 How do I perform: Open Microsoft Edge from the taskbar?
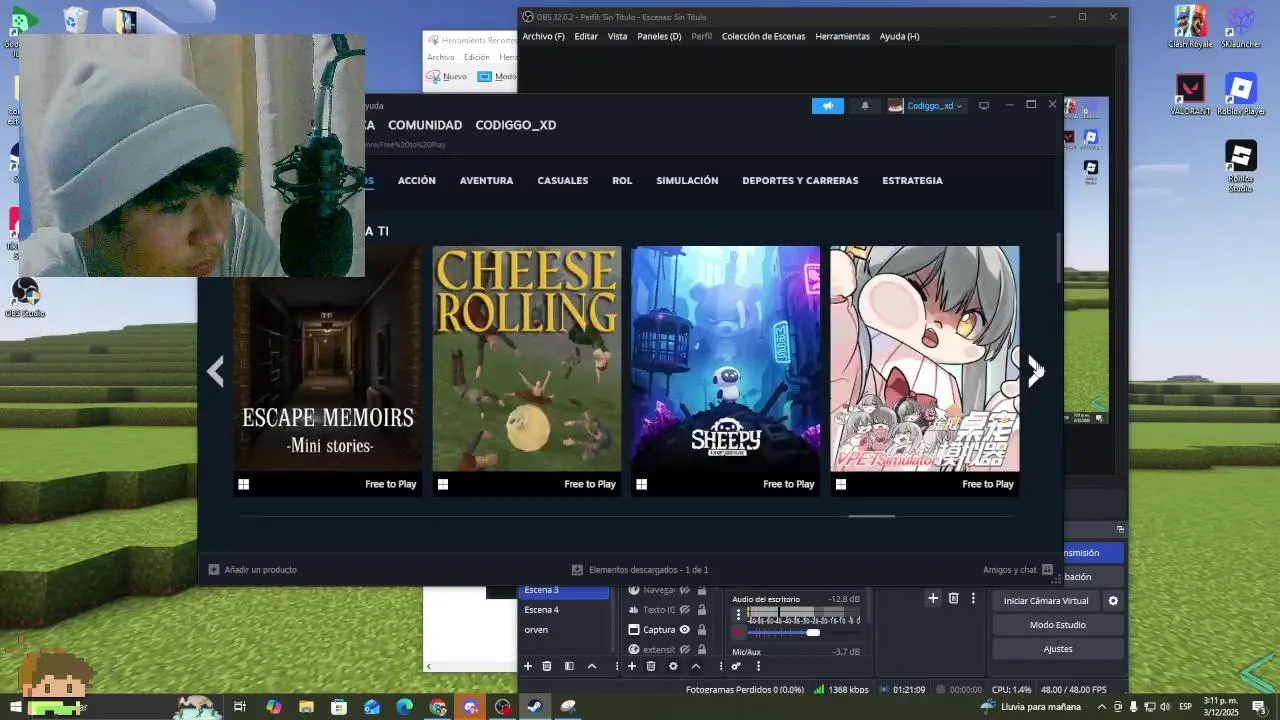[404, 707]
